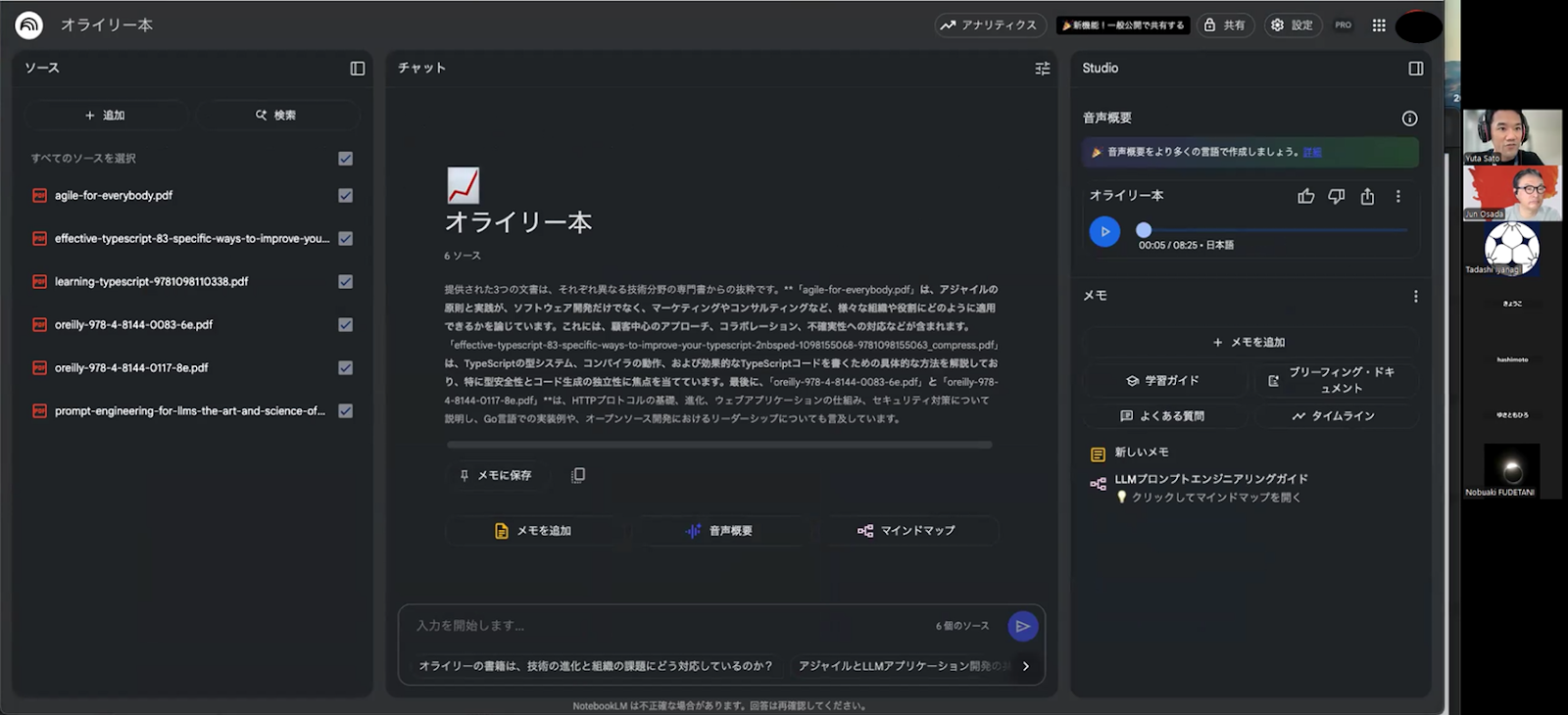Screen dimensions: 1568x715
Task: Click the 追加 add source button
Action: coord(106,116)
